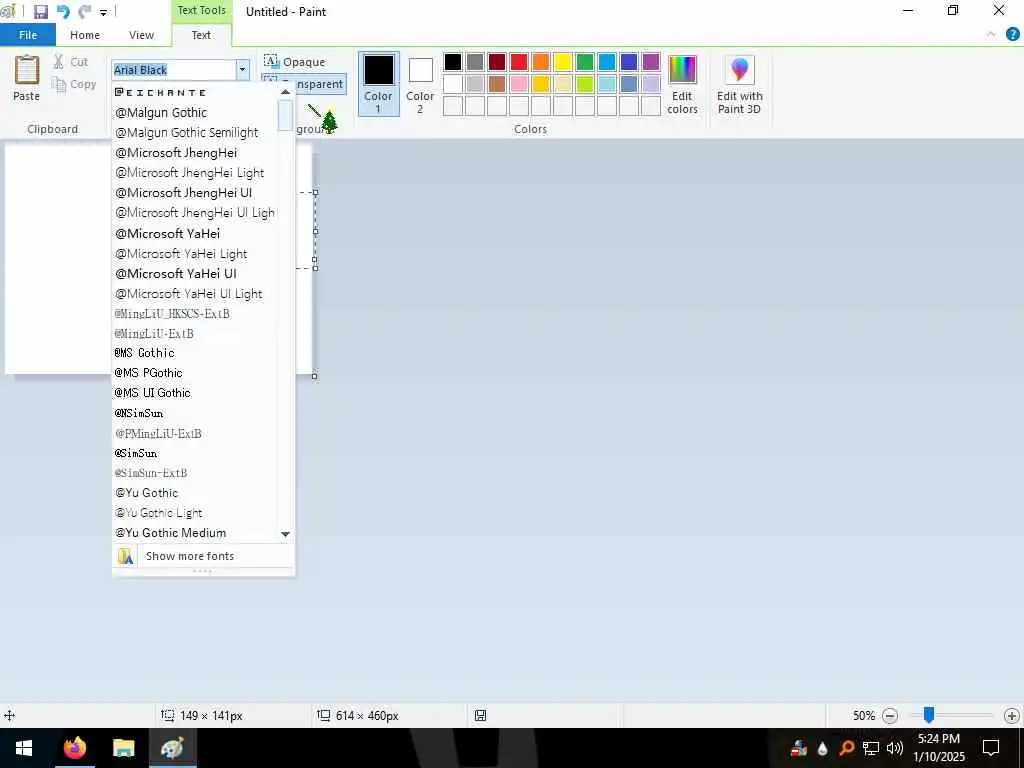Click the Save icon in quick access toolbar
This screenshot has width=1024, height=768.
(40, 12)
